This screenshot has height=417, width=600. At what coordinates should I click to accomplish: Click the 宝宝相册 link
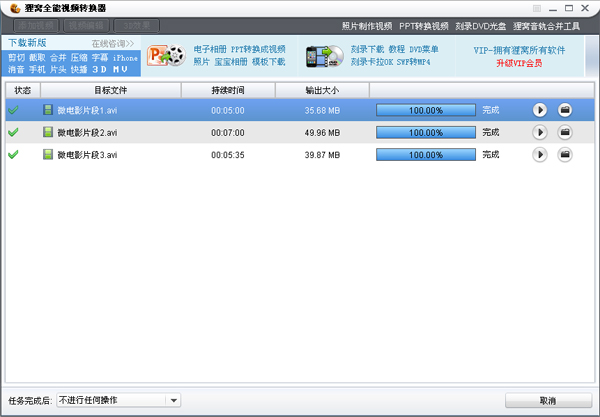pos(231,62)
